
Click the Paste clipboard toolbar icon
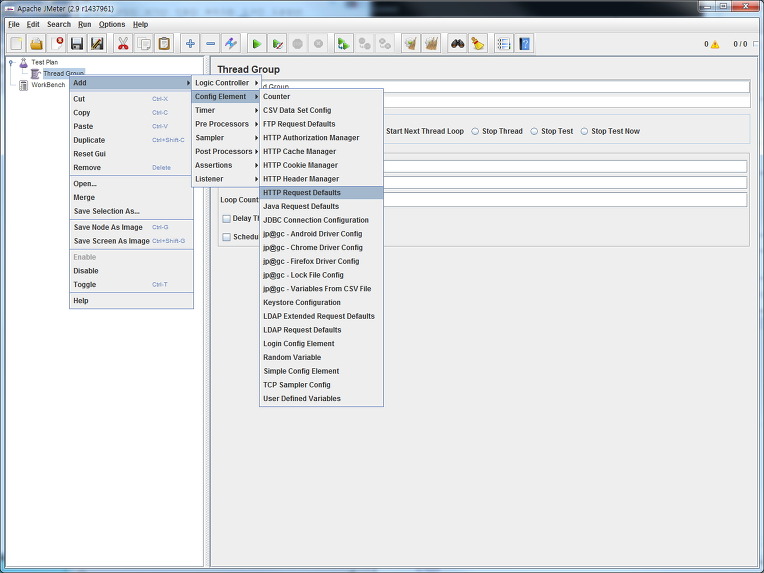pos(164,44)
